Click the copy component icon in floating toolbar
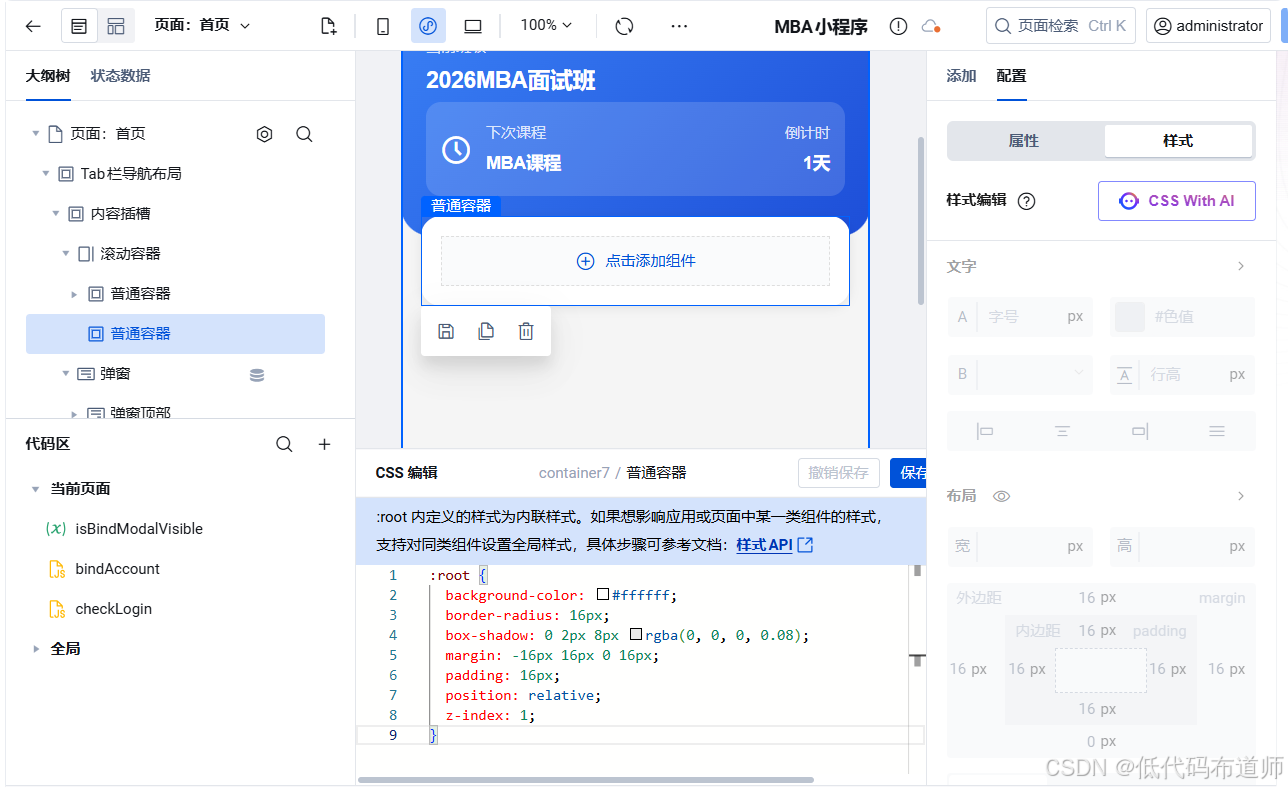Screen dimensions: 1288x789 pyautogui.click(x=486, y=331)
